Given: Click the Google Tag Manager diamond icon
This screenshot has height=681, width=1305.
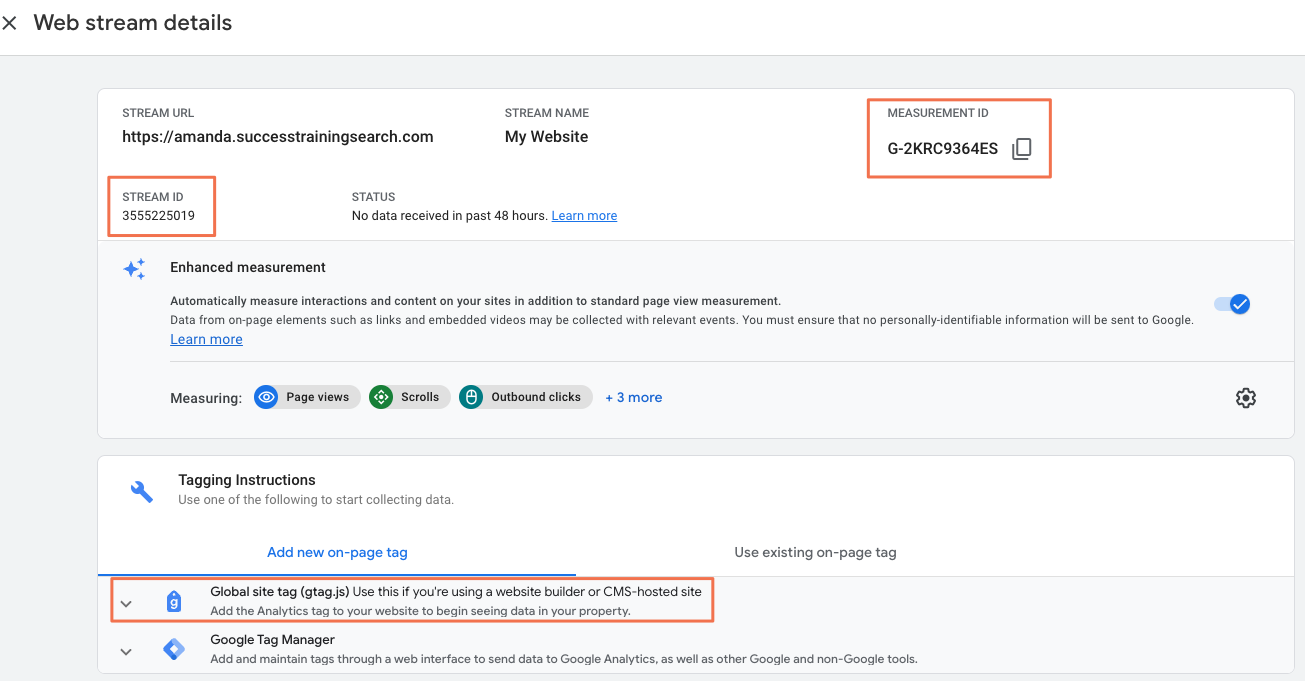Looking at the screenshot, I should coord(174,650).
